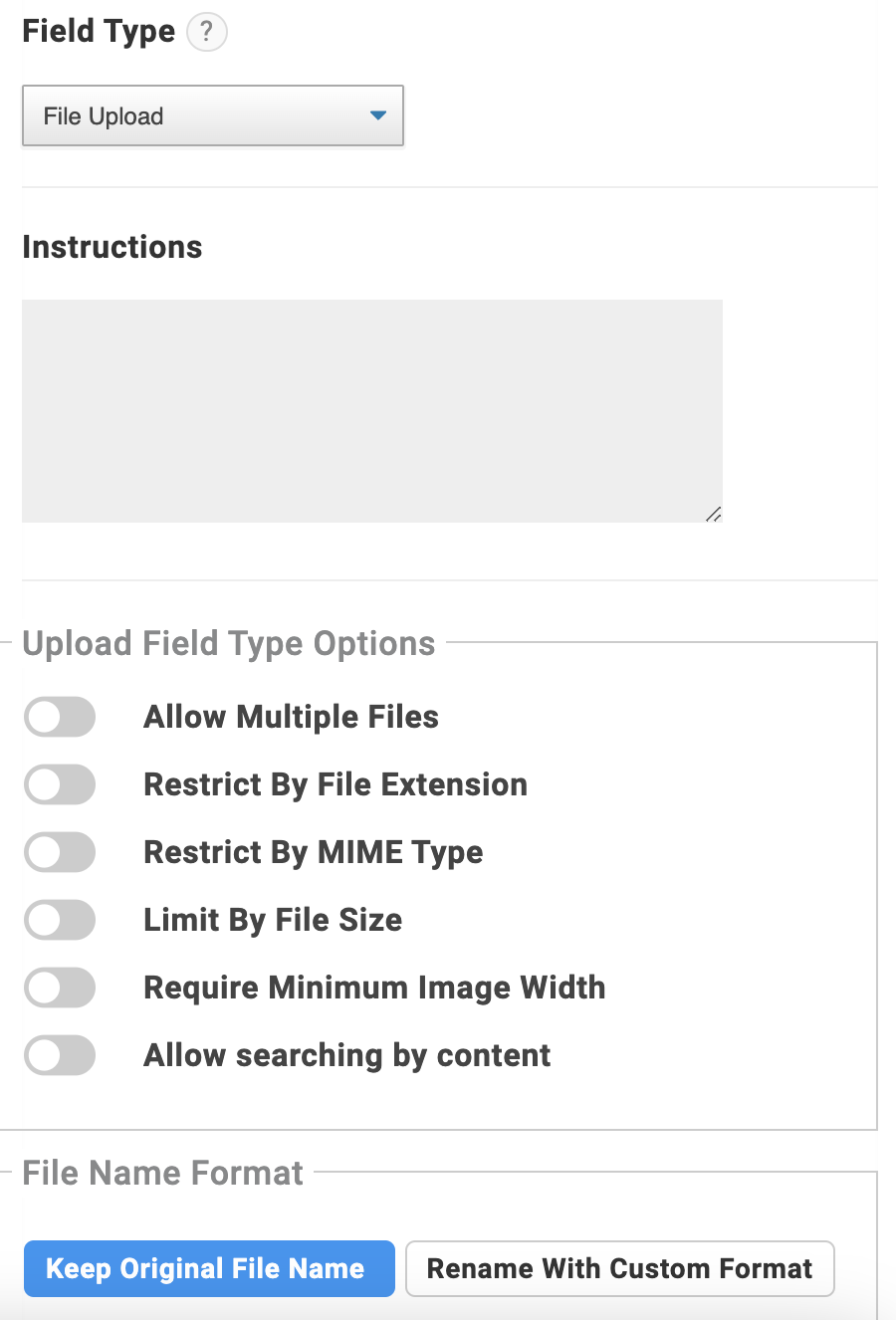Click the Instructions textarea resize handle

(x=713, y=514)
